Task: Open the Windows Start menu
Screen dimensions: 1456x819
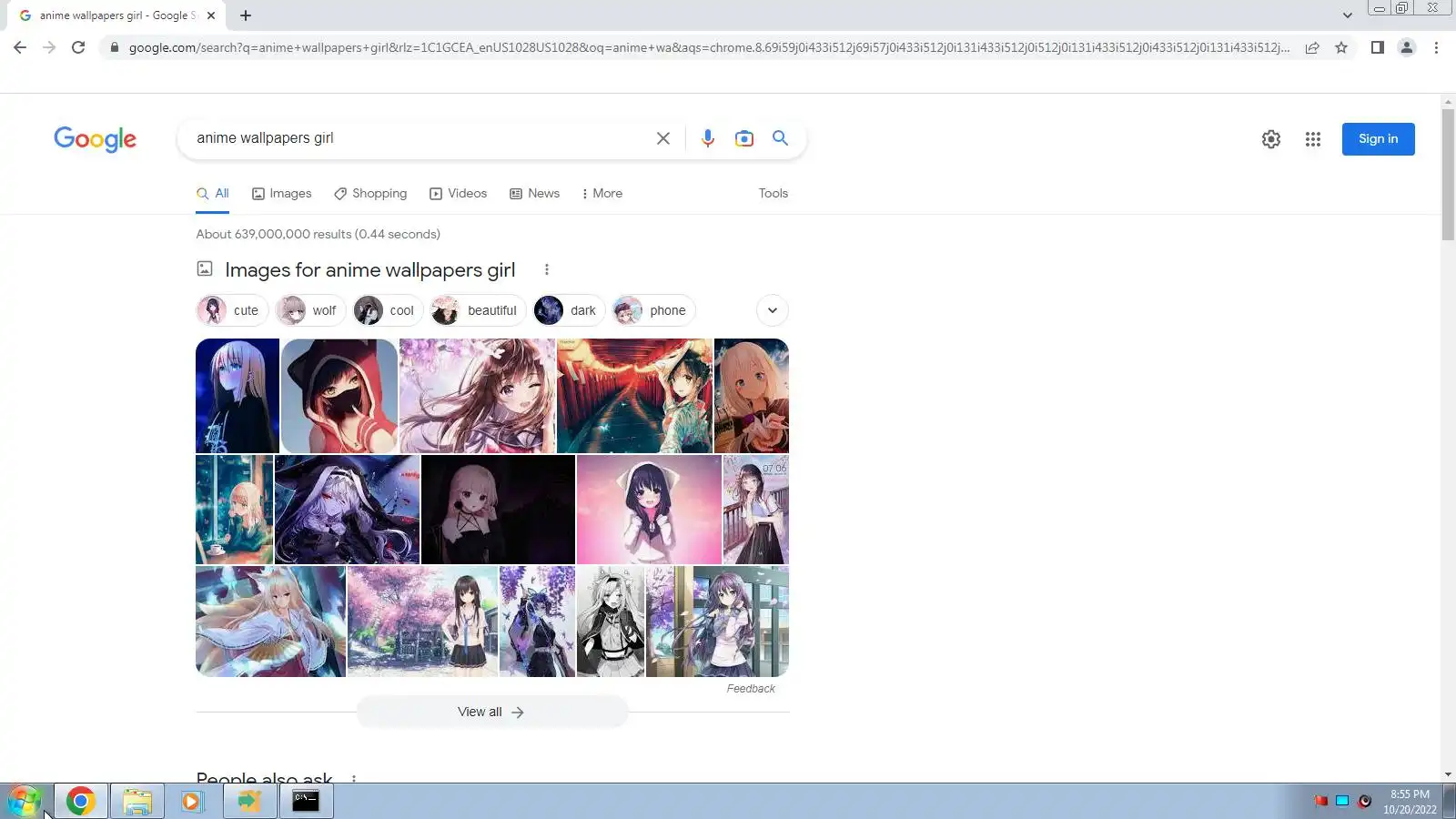Action: (x=25, y=801)
